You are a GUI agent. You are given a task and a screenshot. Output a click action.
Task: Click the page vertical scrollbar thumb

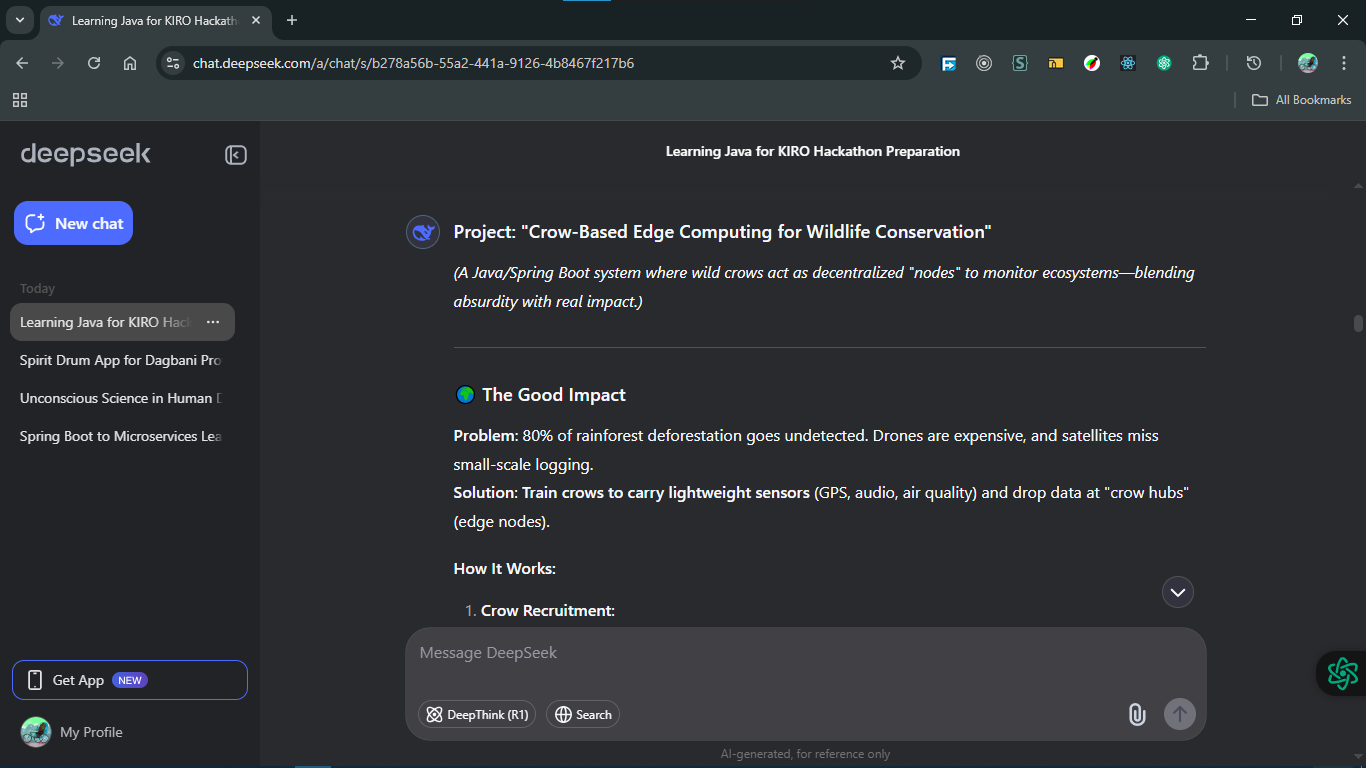[x=1358, y=323]
